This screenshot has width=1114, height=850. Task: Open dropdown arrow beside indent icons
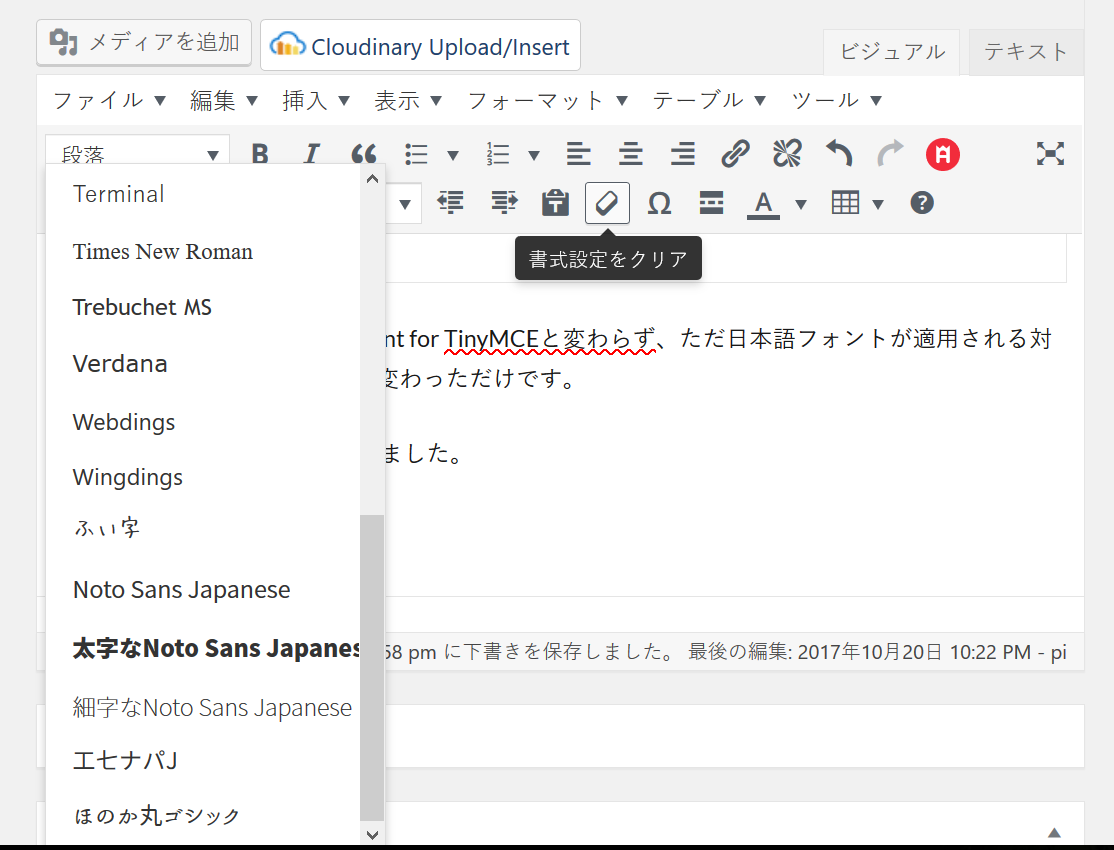(405, 205)
